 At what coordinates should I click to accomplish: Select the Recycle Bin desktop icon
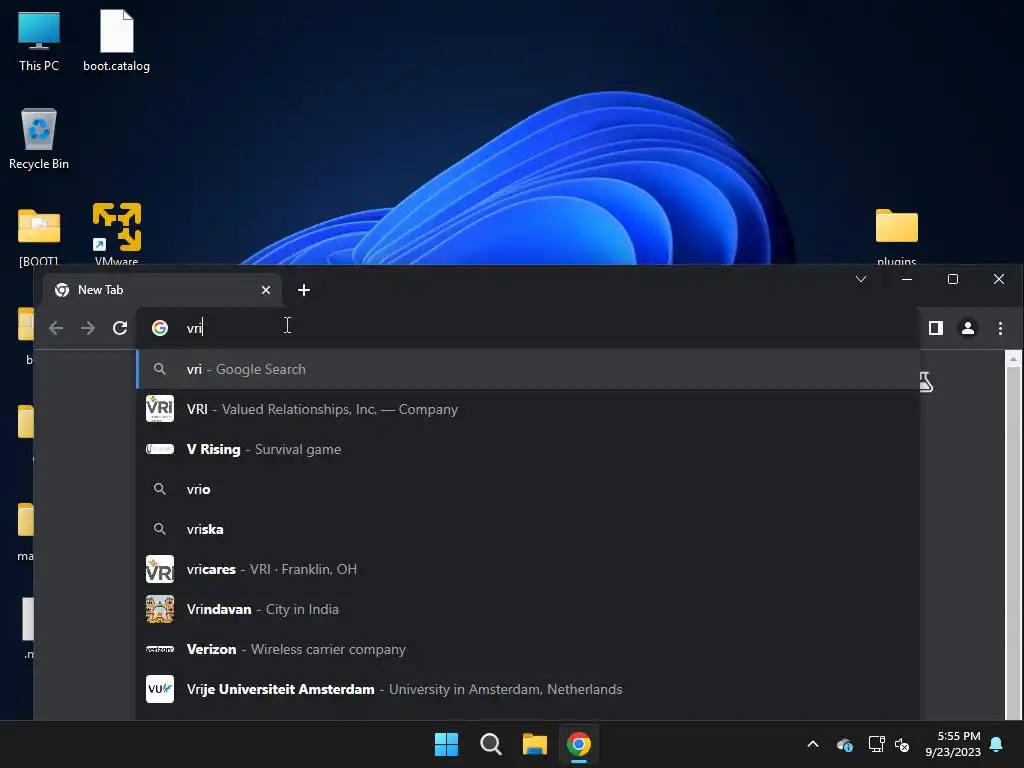click(39, 138)
